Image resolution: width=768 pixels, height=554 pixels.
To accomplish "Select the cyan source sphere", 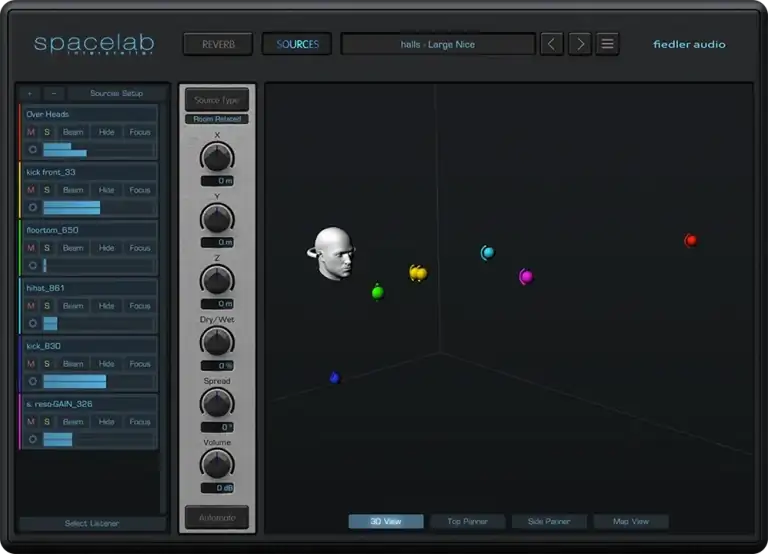I will [x=487, y=253].
